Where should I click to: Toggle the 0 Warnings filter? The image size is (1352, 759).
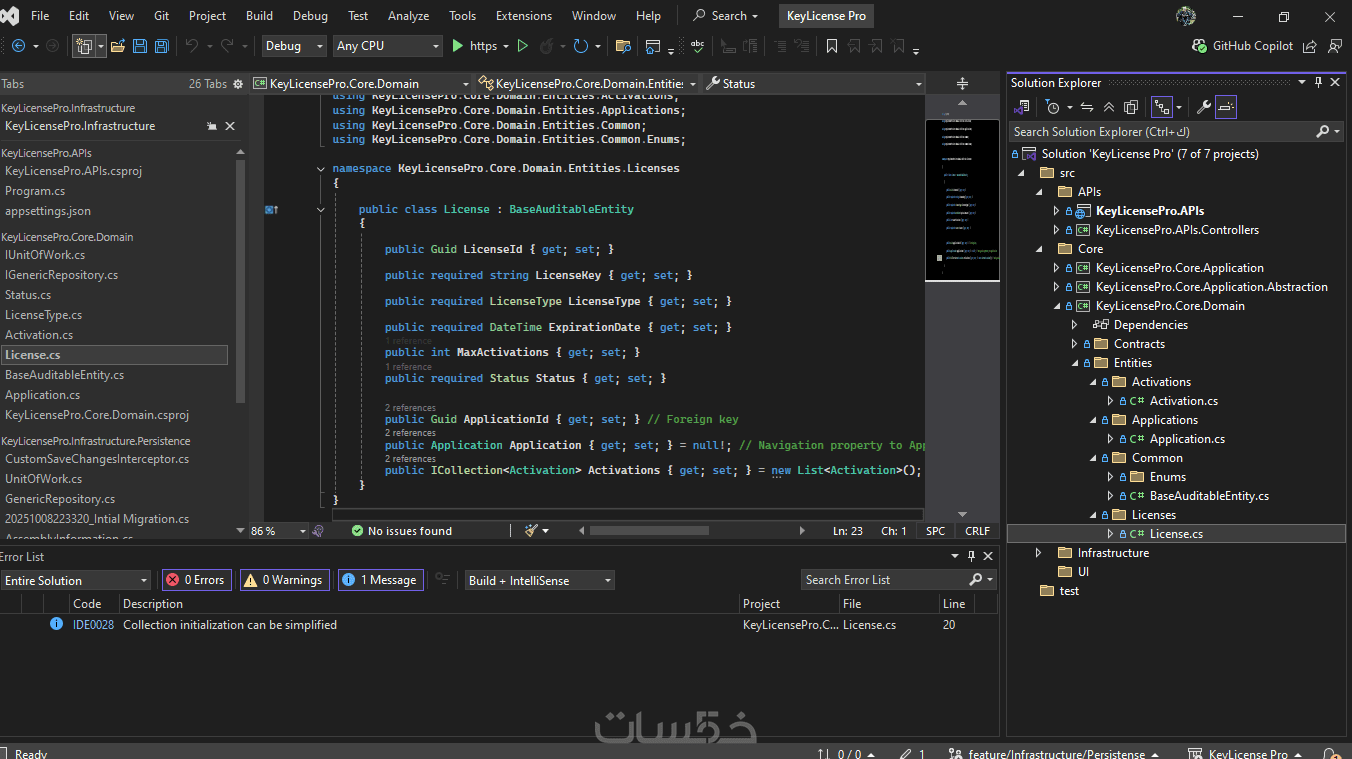(284, 580)
